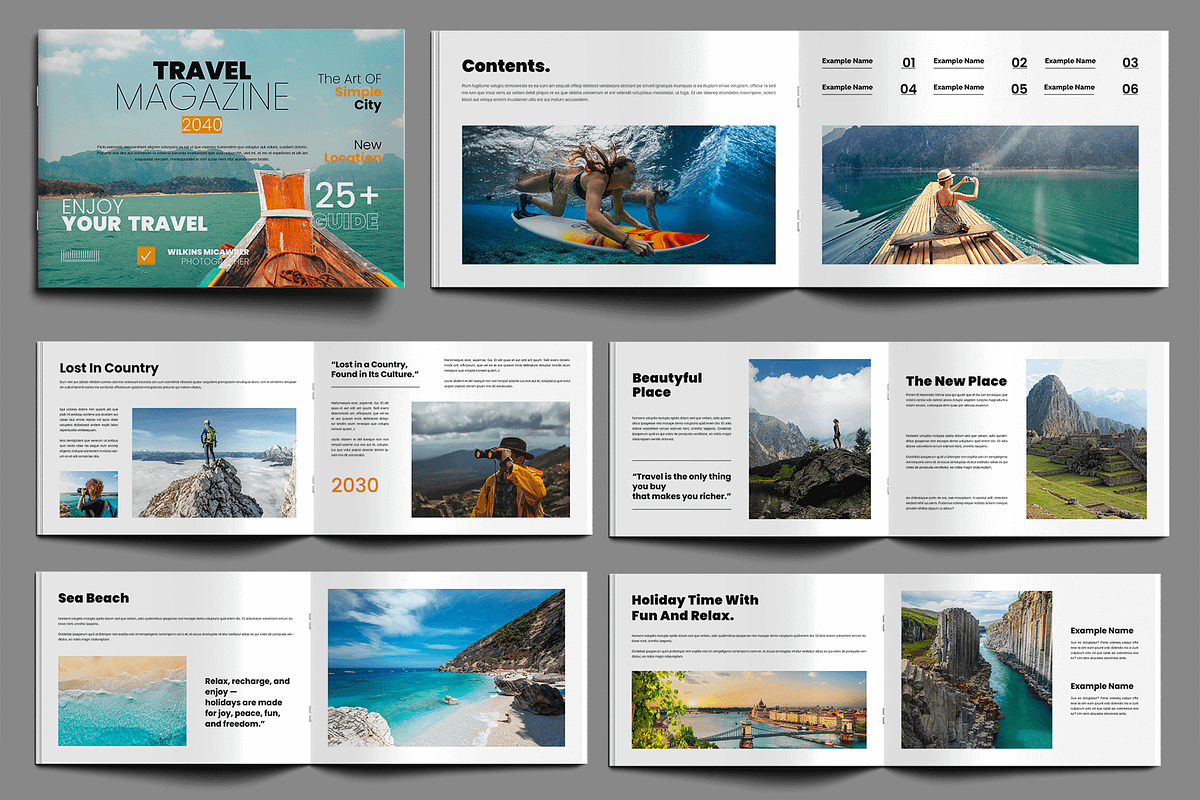
Task: Click the "Relax, recharge, and enjoy" quote
Action: click(x=248, y=702)
